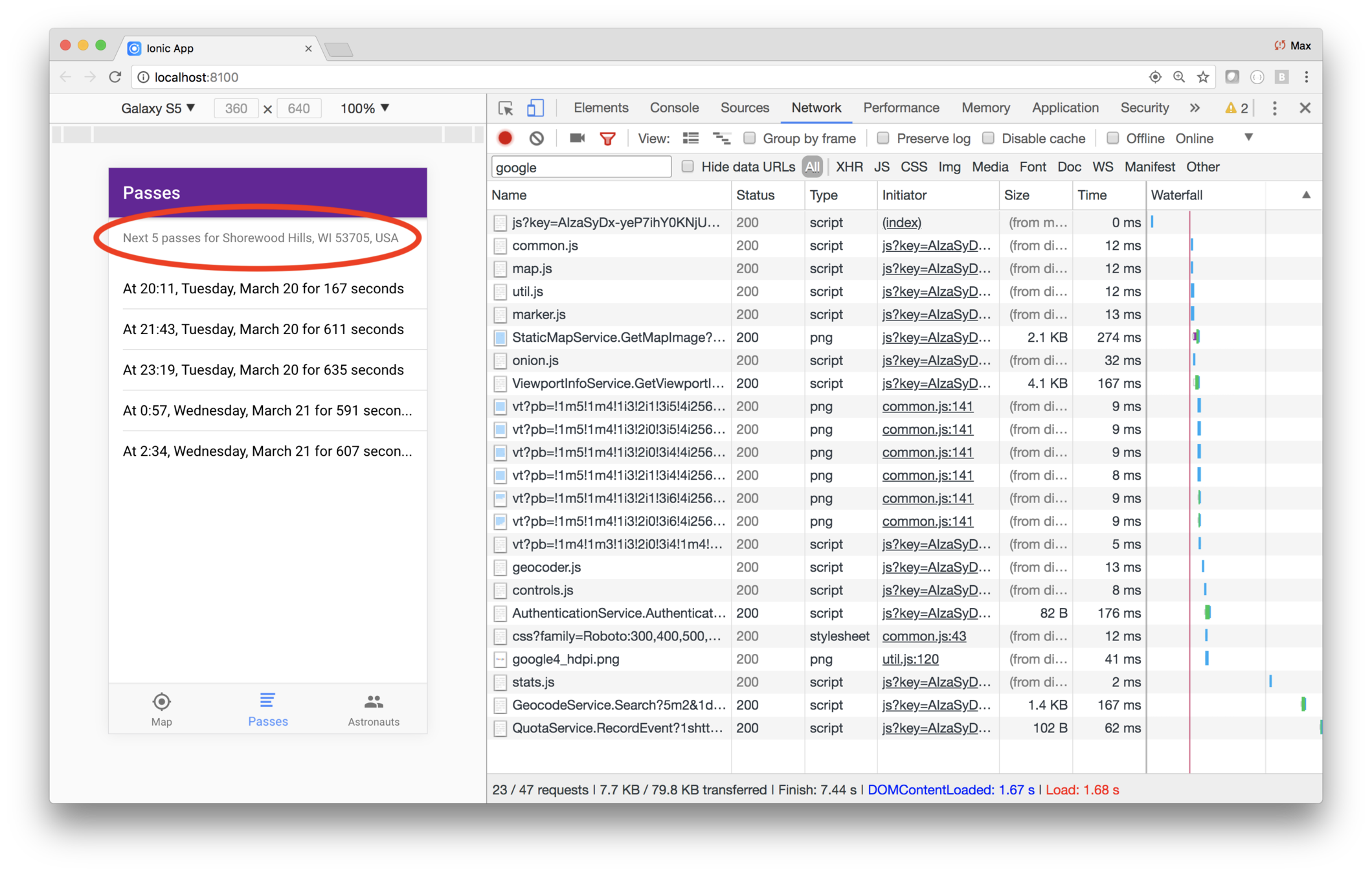Open the Galaxy S5 device dropdown
The image size is (1372, 874).
[x=158, y=108]
